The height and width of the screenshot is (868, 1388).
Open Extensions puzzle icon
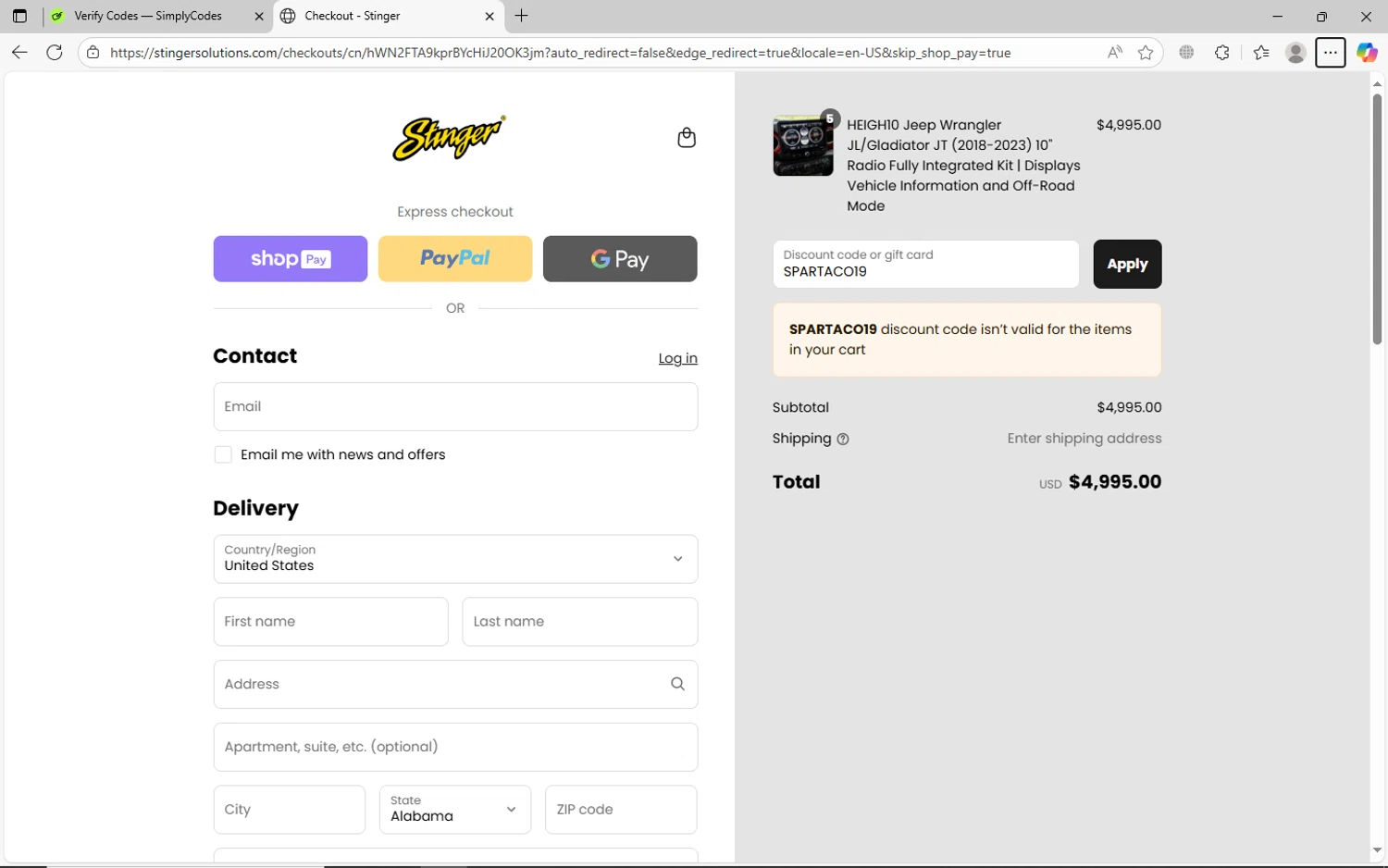[1222, 53]
